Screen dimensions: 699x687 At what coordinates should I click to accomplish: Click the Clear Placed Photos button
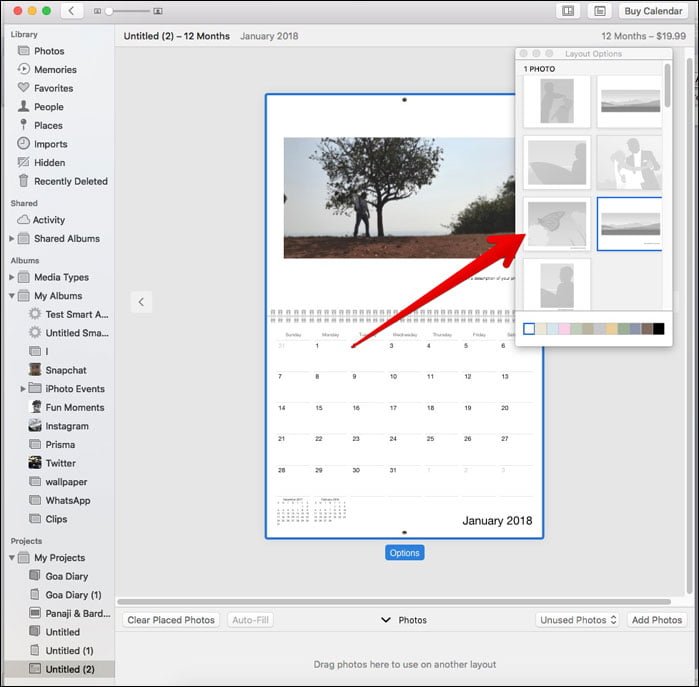pos(171,620)
